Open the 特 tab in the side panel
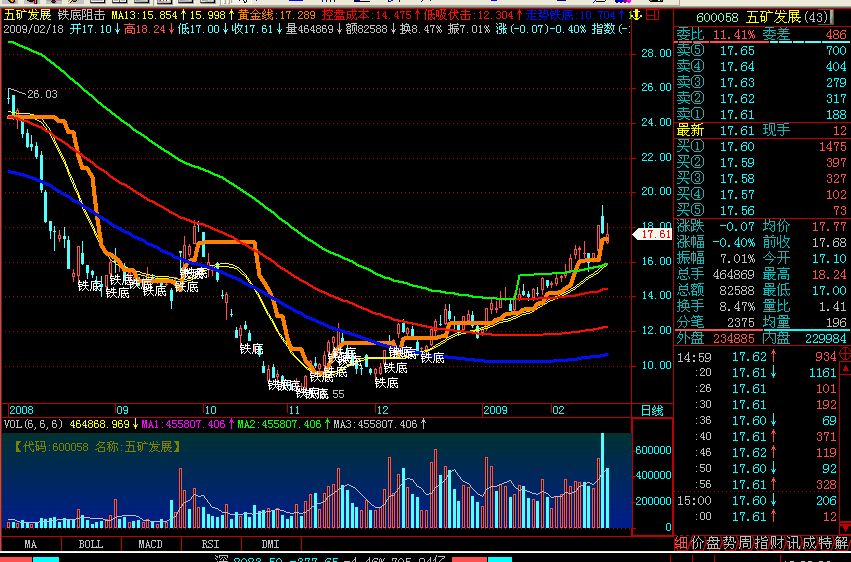Image resolution: width=851 pixels, height=562 pixels. point(825,543)
